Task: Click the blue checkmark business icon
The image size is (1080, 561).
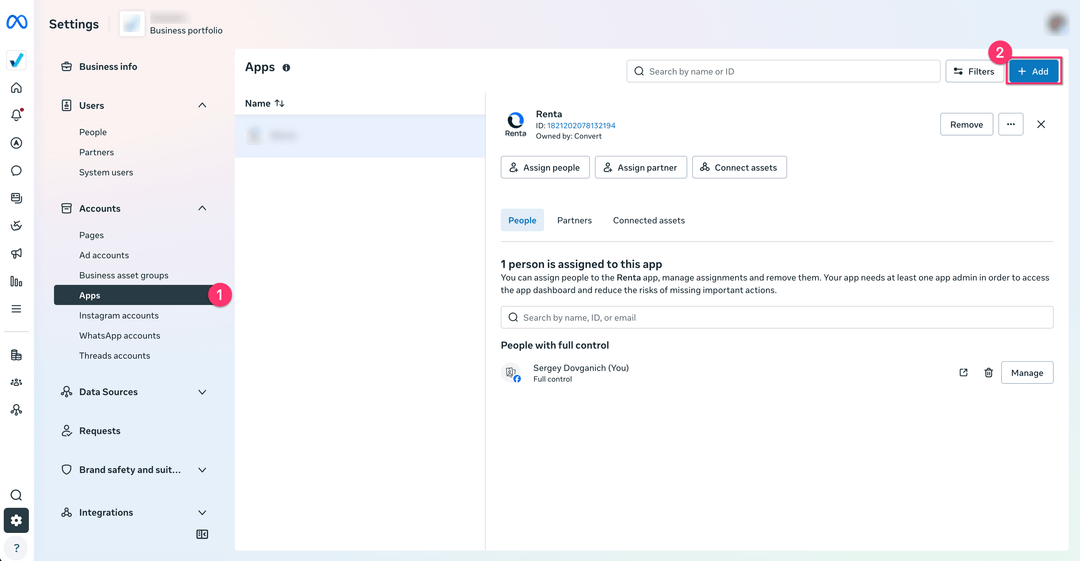Action: click(17, 60)
